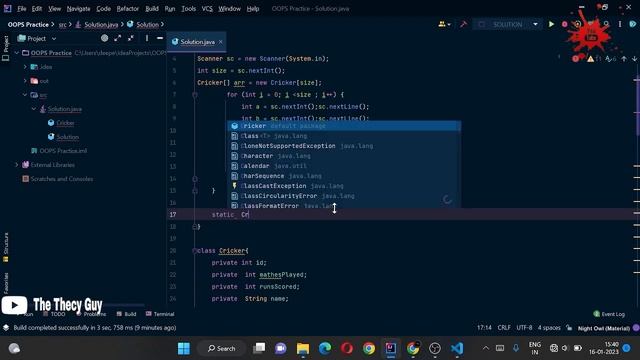Open the VCS menu

pyautogui.click(x=207, y=9)
